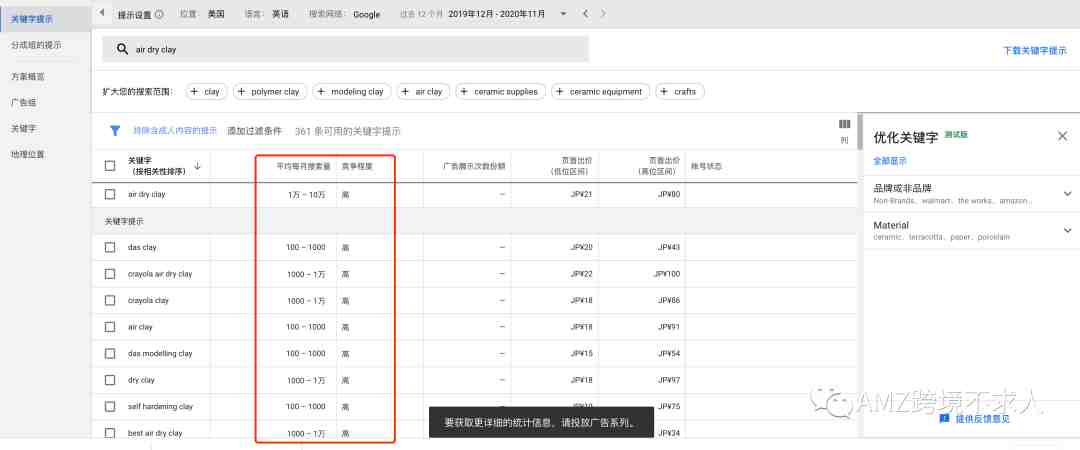1080x450 pixels.
Task: Add 'crafts' suggestion chip
Action: [x=680, y=92]
